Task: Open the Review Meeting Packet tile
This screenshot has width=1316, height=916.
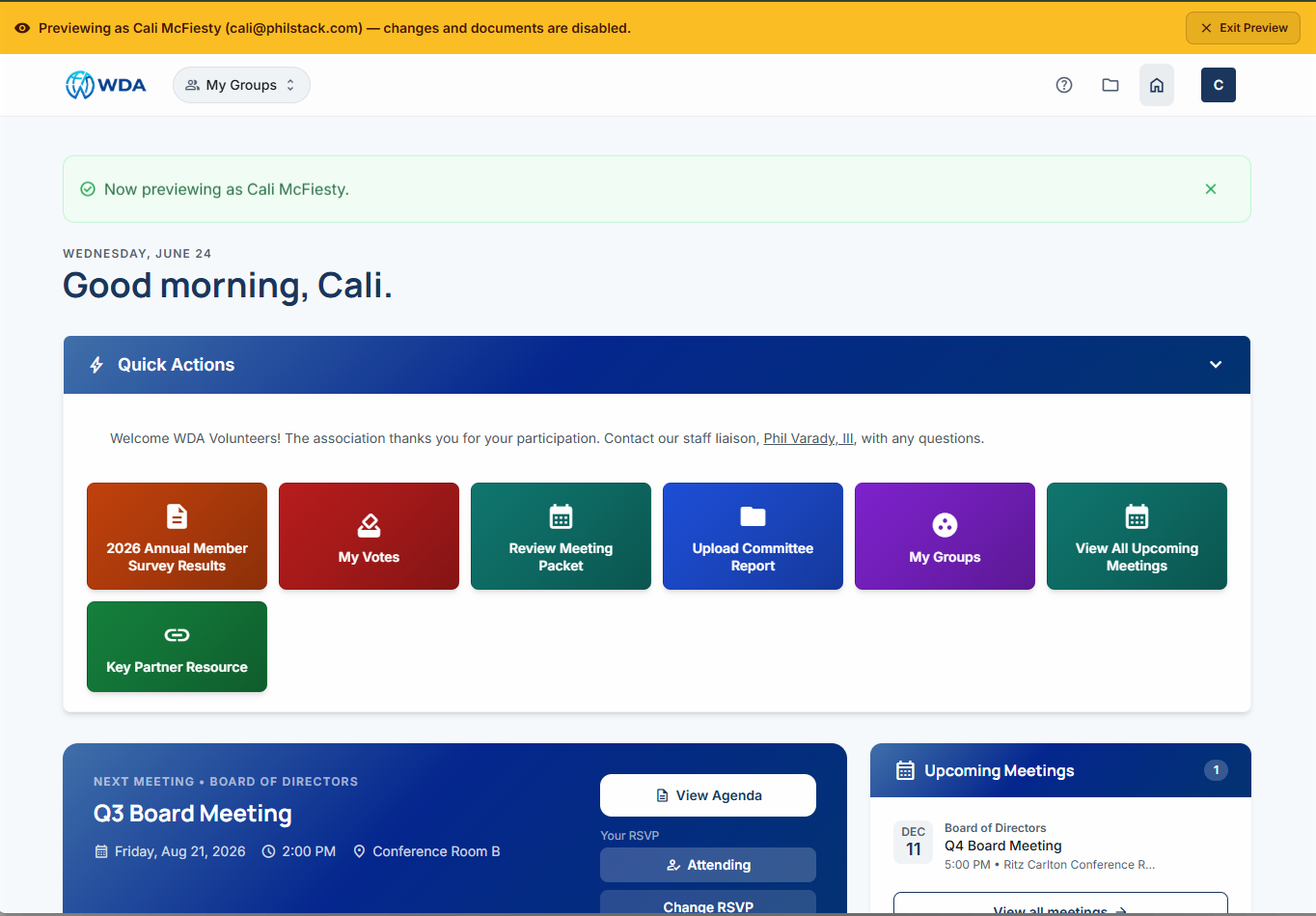Action: click(561, 536)
